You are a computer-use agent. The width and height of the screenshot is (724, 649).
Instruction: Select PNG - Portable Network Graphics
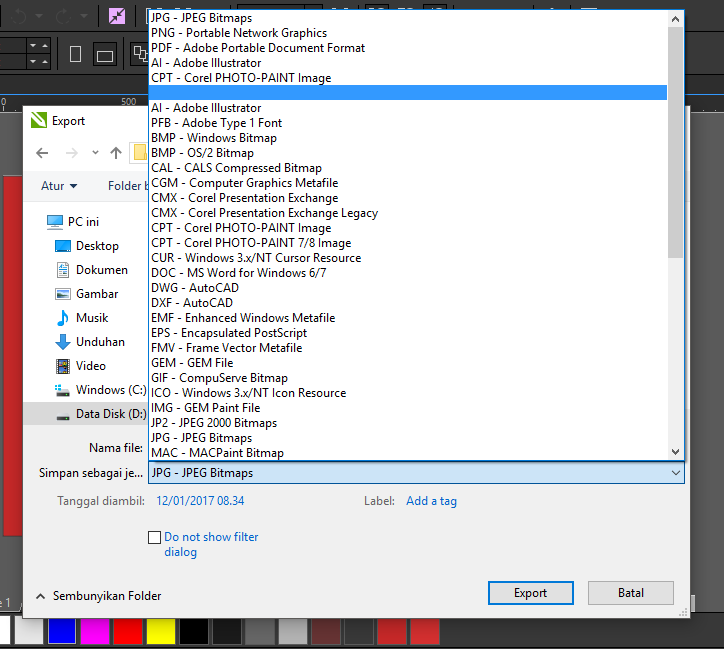(408, 33)
